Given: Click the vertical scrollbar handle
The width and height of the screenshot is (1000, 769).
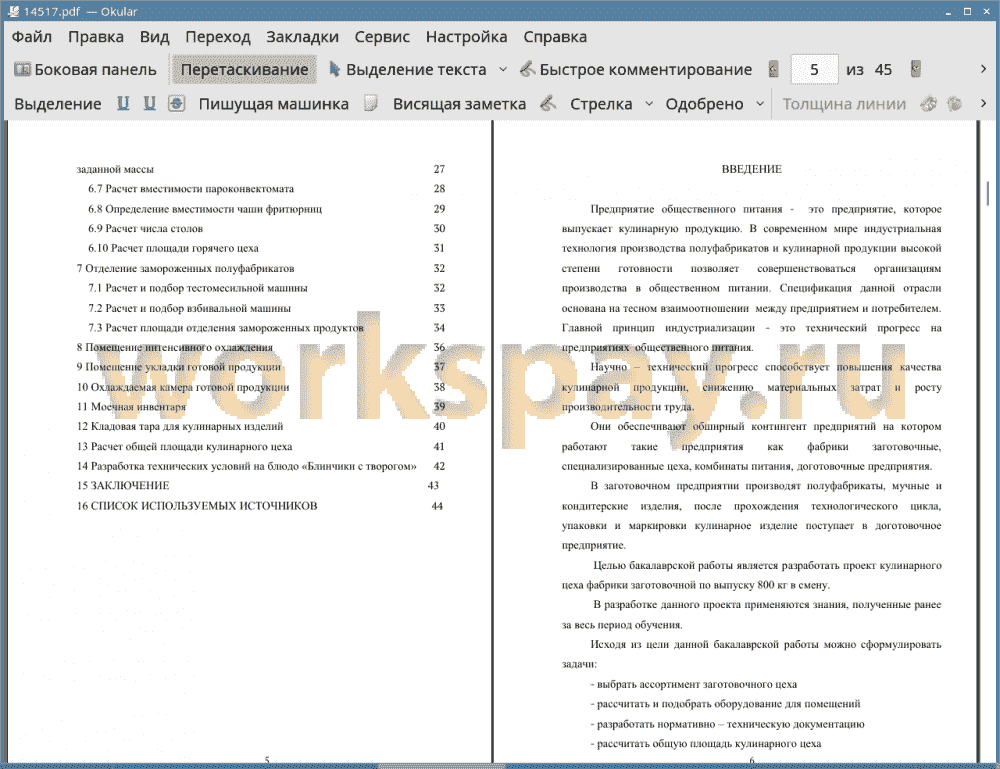Looking at the screenshot, I should coord(988,192).
